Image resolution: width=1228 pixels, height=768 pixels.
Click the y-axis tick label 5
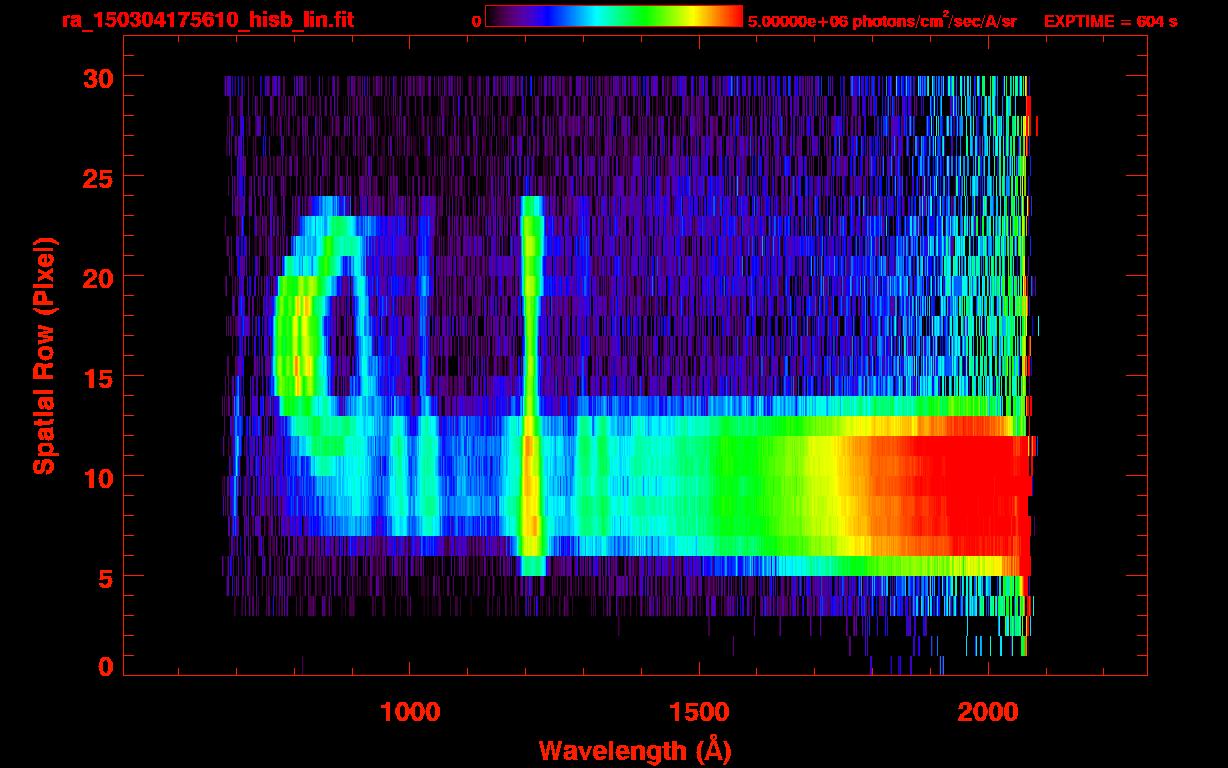[105, 577]
